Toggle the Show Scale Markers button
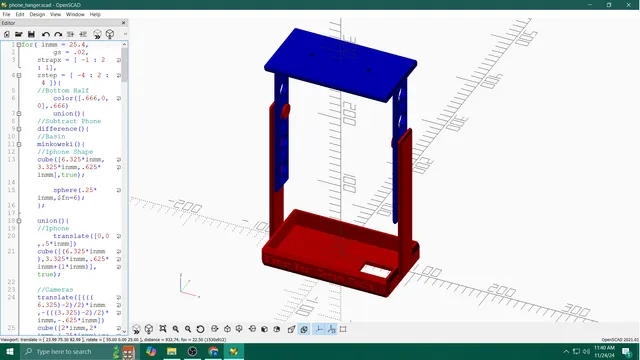The width and height of the screenshot is (640, 360). click(331, 329)
